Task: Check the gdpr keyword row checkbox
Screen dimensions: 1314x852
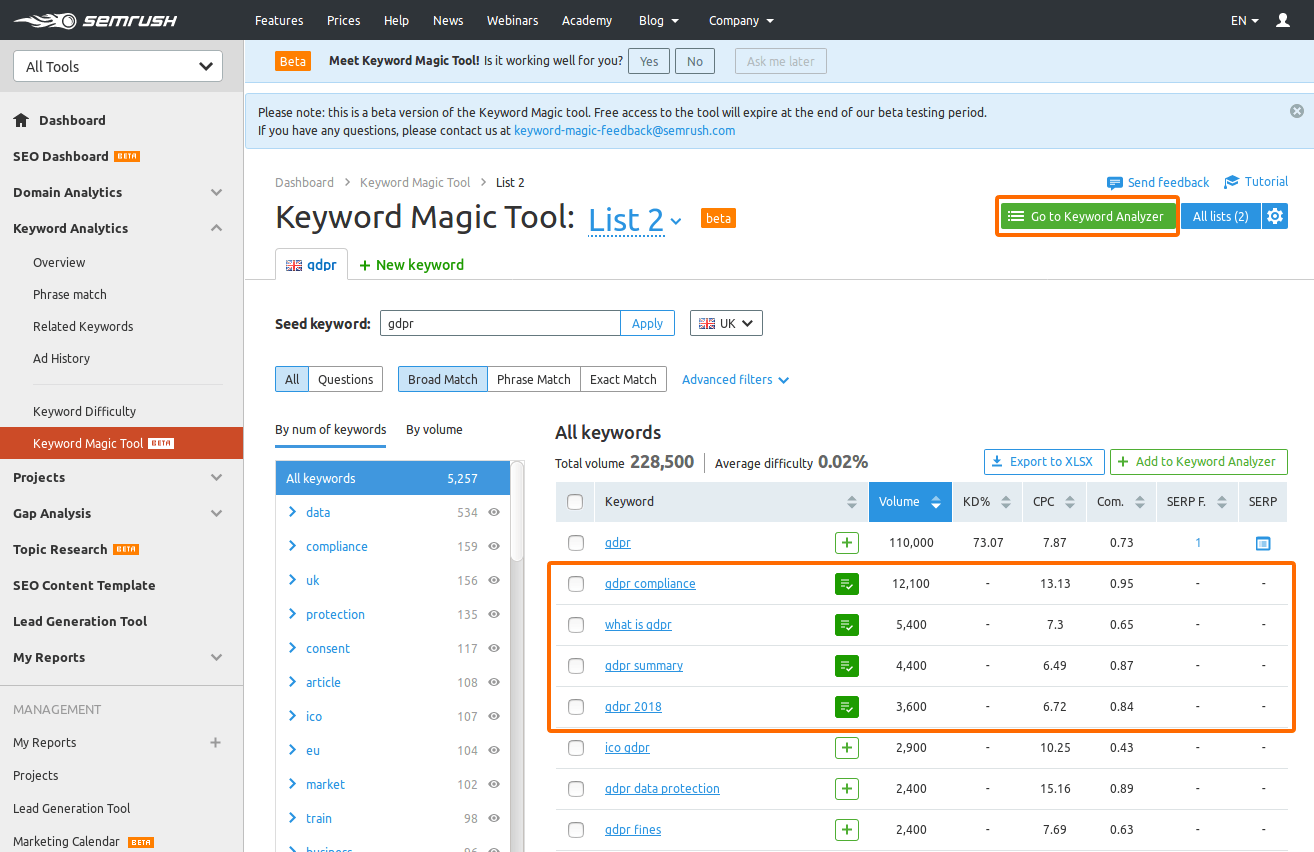Action: coord(576,543)
